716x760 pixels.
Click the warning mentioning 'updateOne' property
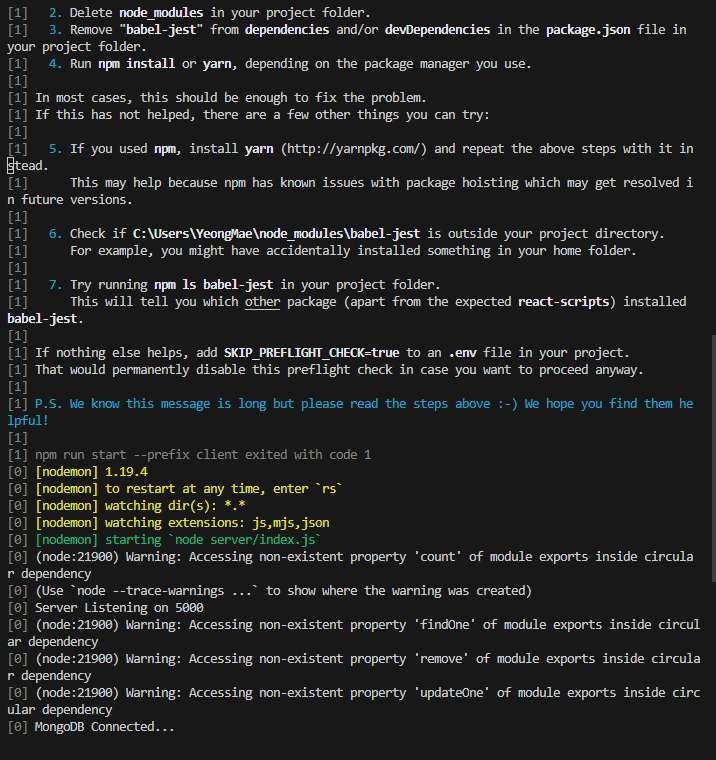tap(354, 701)
